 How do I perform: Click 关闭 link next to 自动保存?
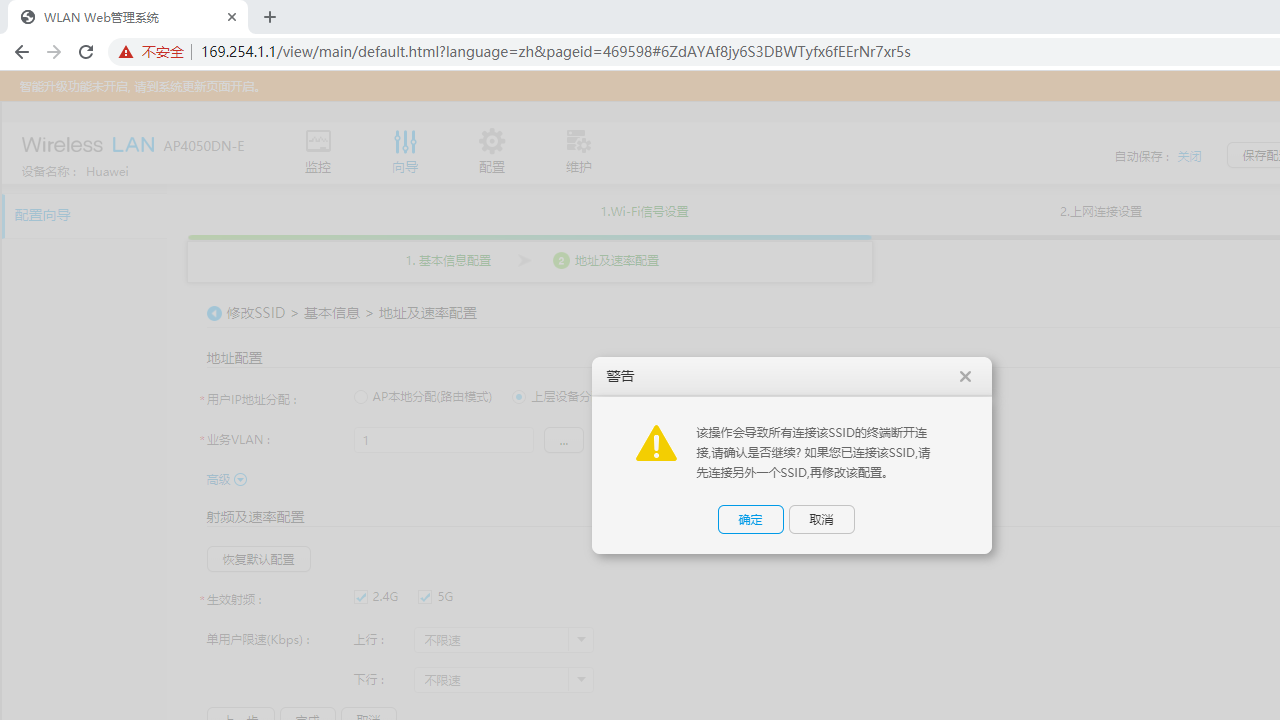click(x=1189, y=156)
